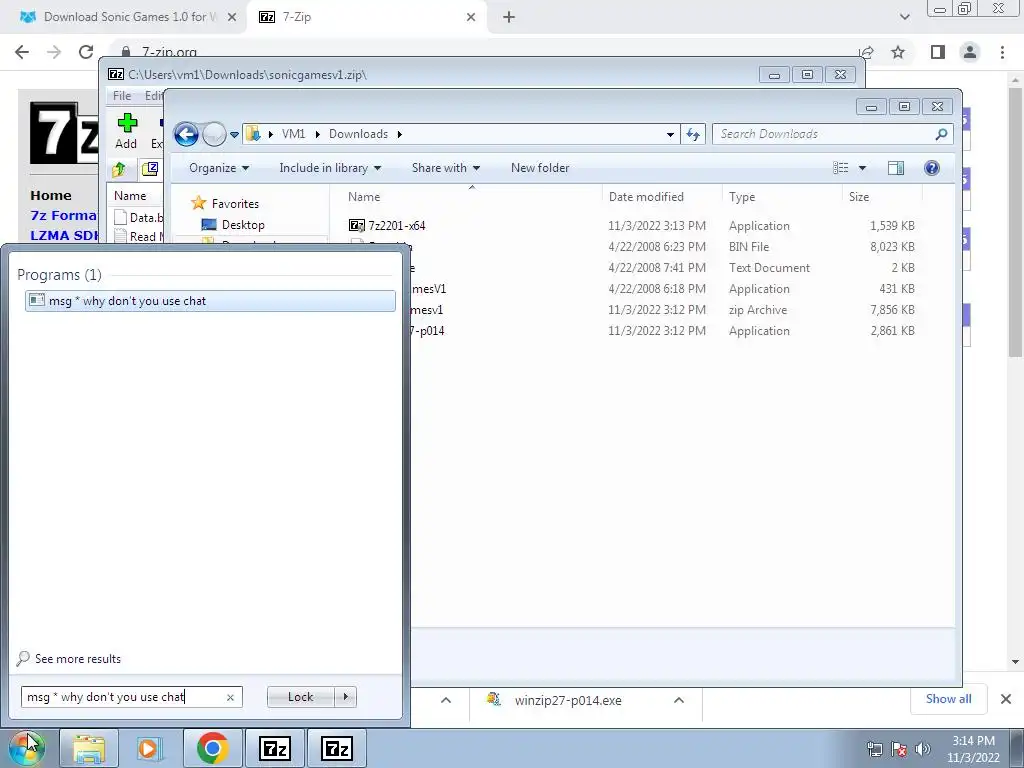Click VM1 in the breadcrumb path
Image resolution: width=1024 pixels, height=768 pixels.
click(293, 134)
